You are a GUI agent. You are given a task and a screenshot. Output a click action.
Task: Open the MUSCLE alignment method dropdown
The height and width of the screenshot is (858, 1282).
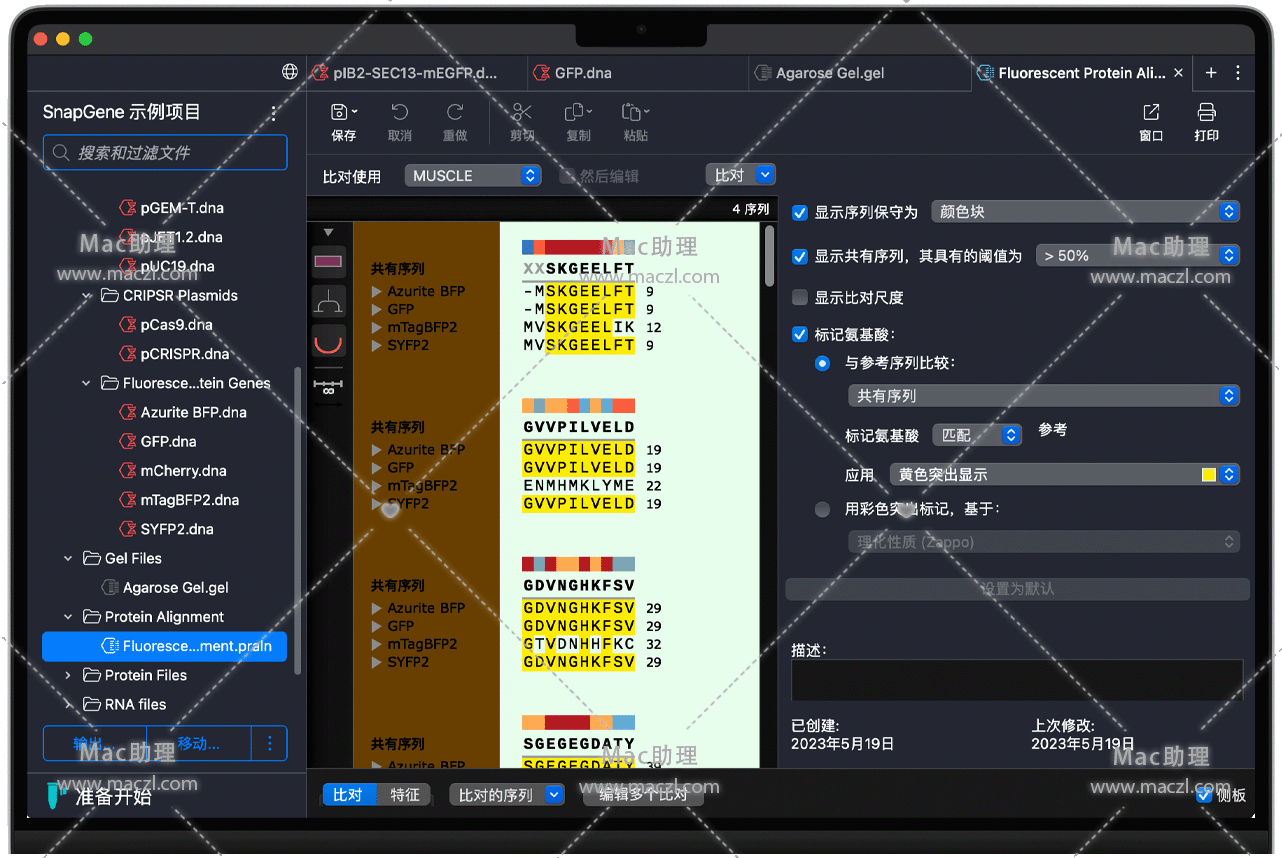tap(473, 175)
